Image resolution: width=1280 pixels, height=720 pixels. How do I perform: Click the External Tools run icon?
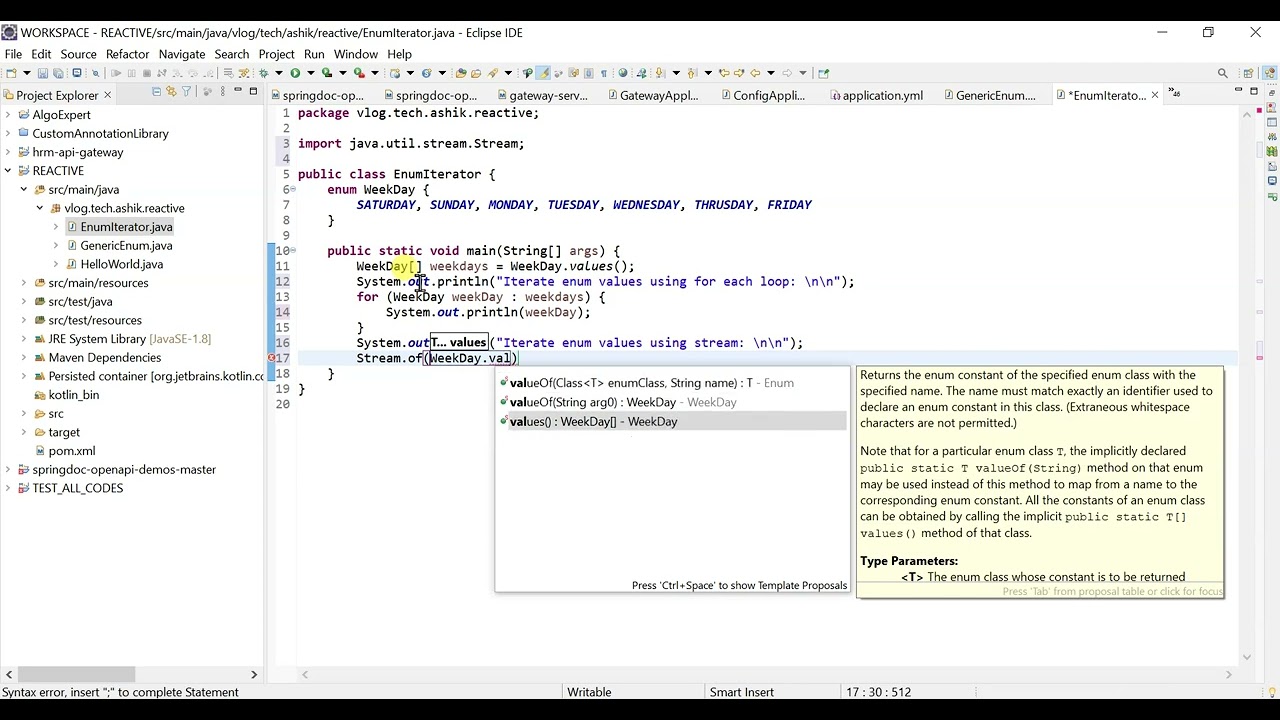tap(358, 73)
